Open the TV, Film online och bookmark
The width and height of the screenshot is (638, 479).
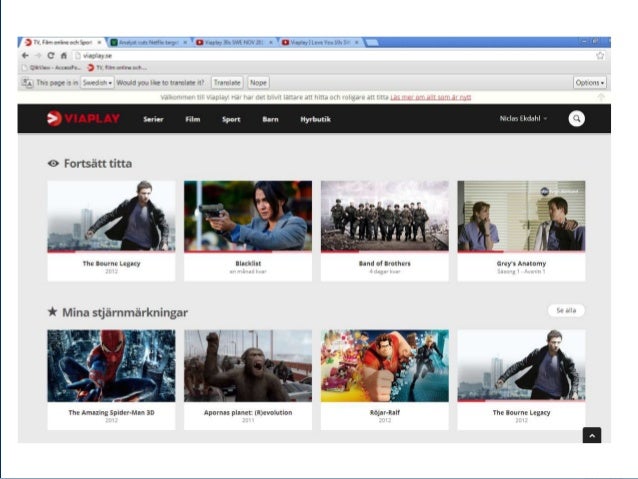(118, 68)
